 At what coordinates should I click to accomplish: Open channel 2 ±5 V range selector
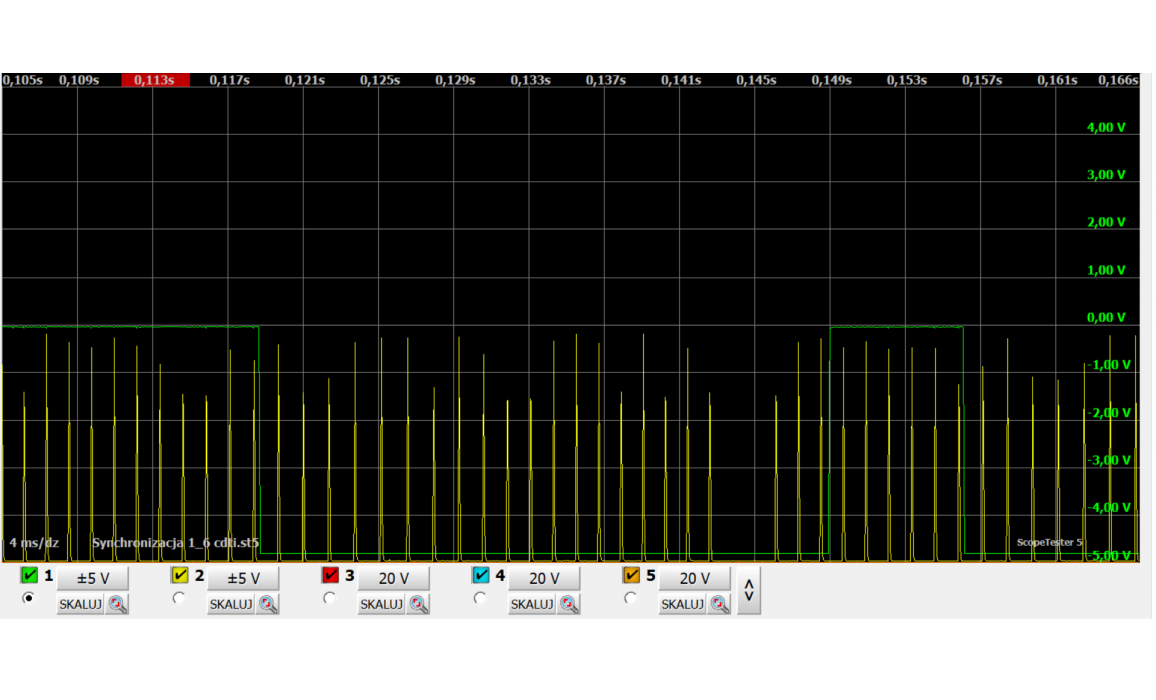pyautogui.click(x=243, y=578)
